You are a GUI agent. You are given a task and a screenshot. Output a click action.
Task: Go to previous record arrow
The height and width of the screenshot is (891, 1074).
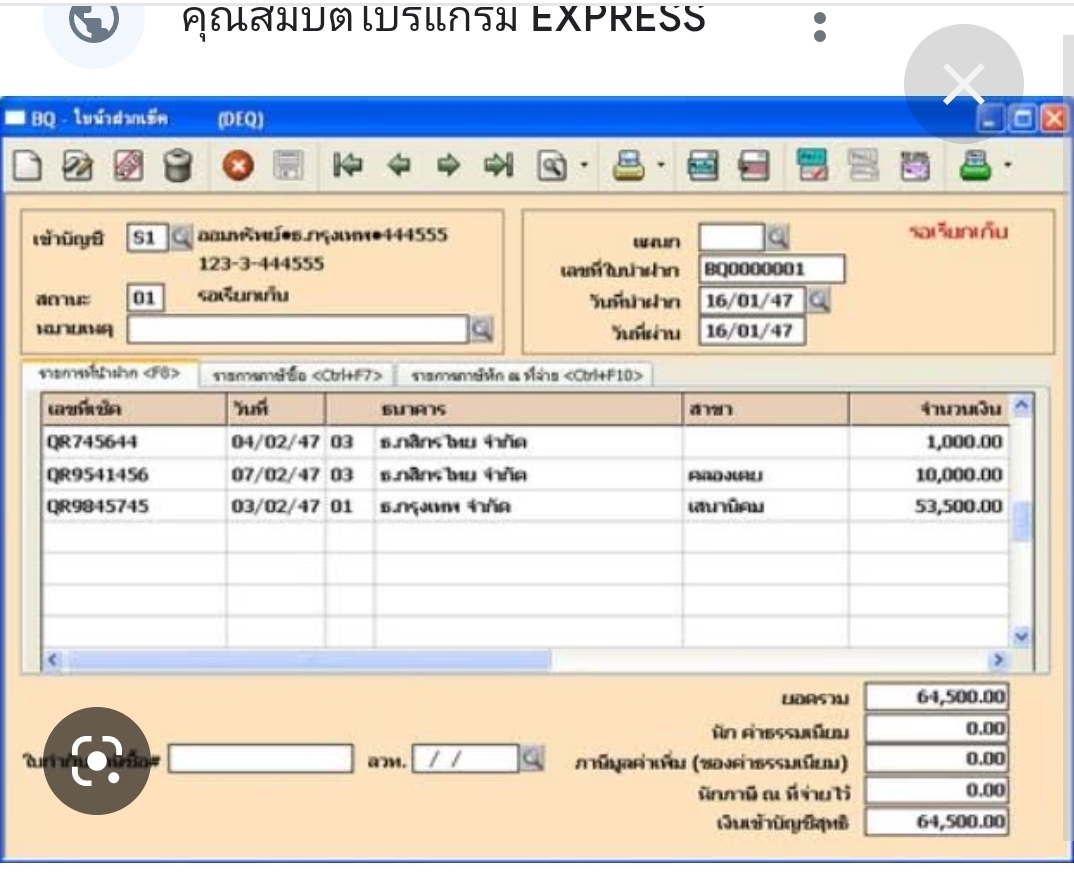(x=399, y=165)
